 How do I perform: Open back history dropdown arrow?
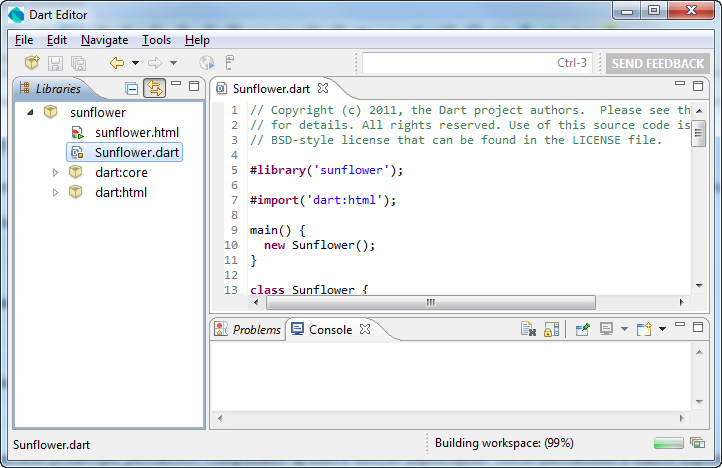coord(135,63)
